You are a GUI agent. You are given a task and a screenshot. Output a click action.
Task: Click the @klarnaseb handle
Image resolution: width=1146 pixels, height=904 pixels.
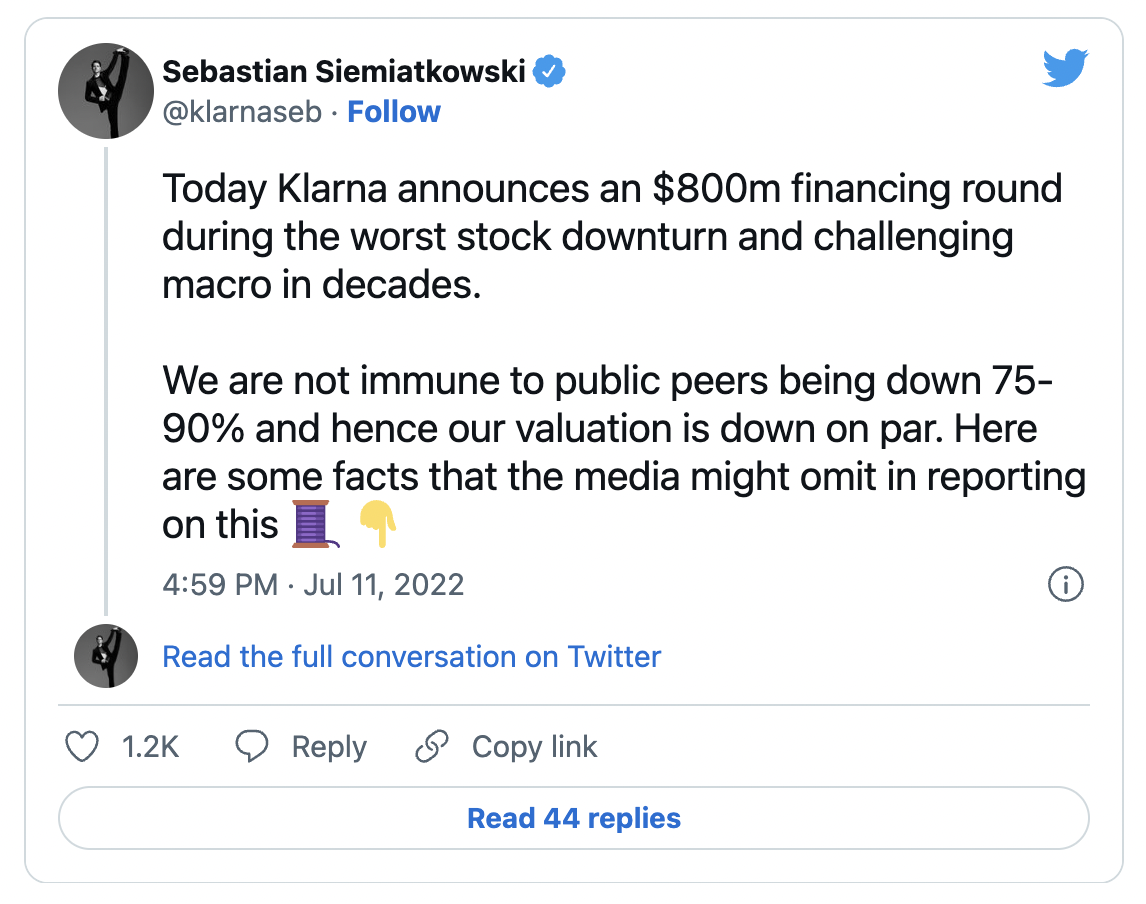(242, 112)
